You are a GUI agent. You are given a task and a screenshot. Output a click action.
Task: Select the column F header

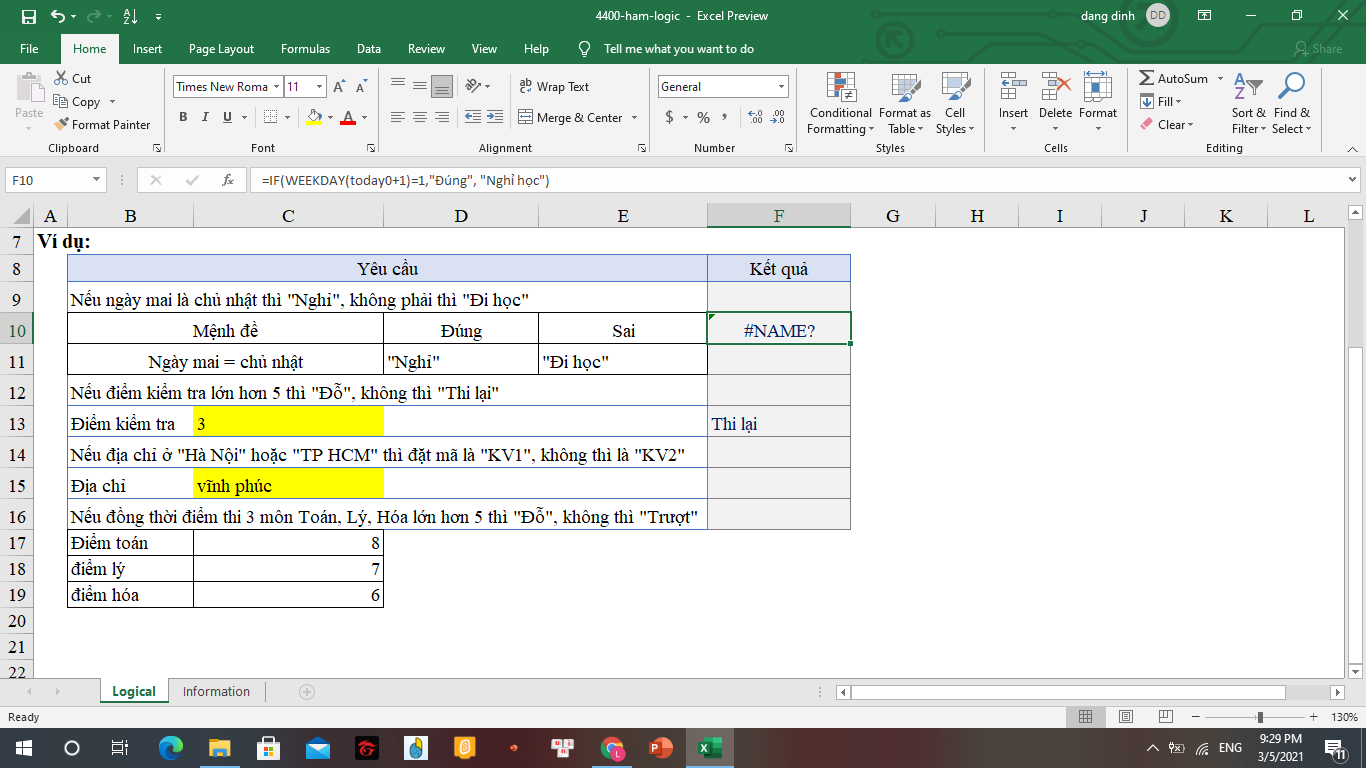(x=779, y=216)
